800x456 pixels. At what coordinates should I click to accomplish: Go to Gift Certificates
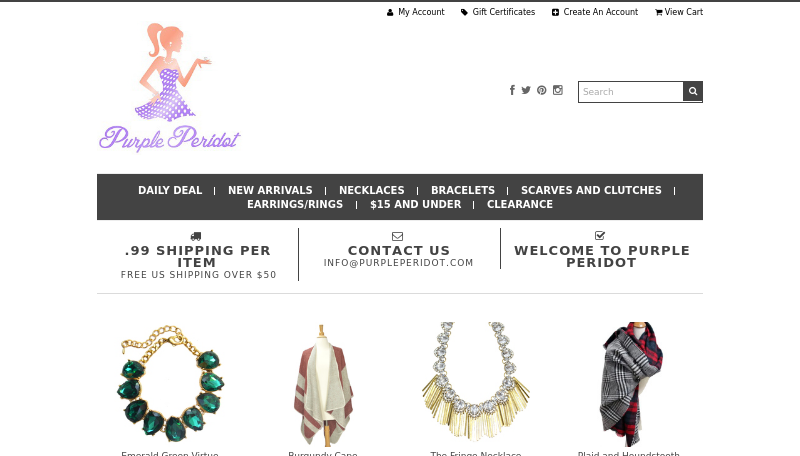tap(498, 12)
